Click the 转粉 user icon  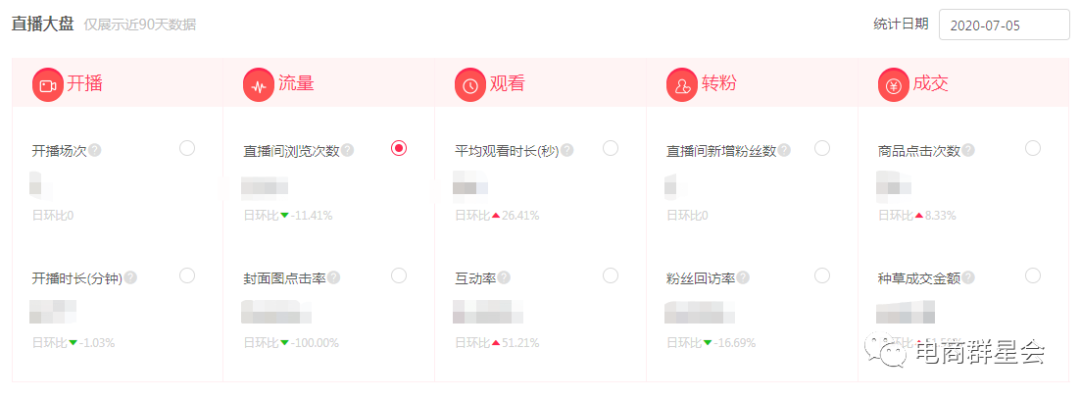coord(682,85)
